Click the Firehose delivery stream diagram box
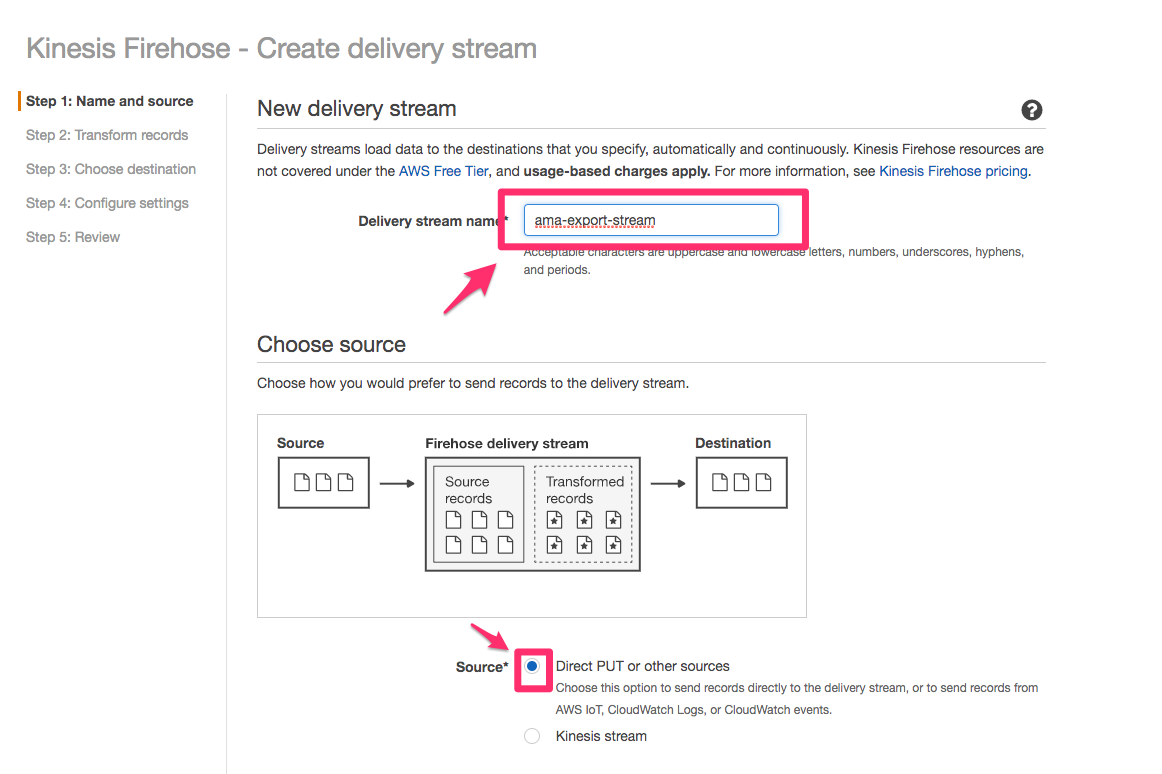Image resolution: width=1162 pixels, height=774 pixels. point(532,514)
